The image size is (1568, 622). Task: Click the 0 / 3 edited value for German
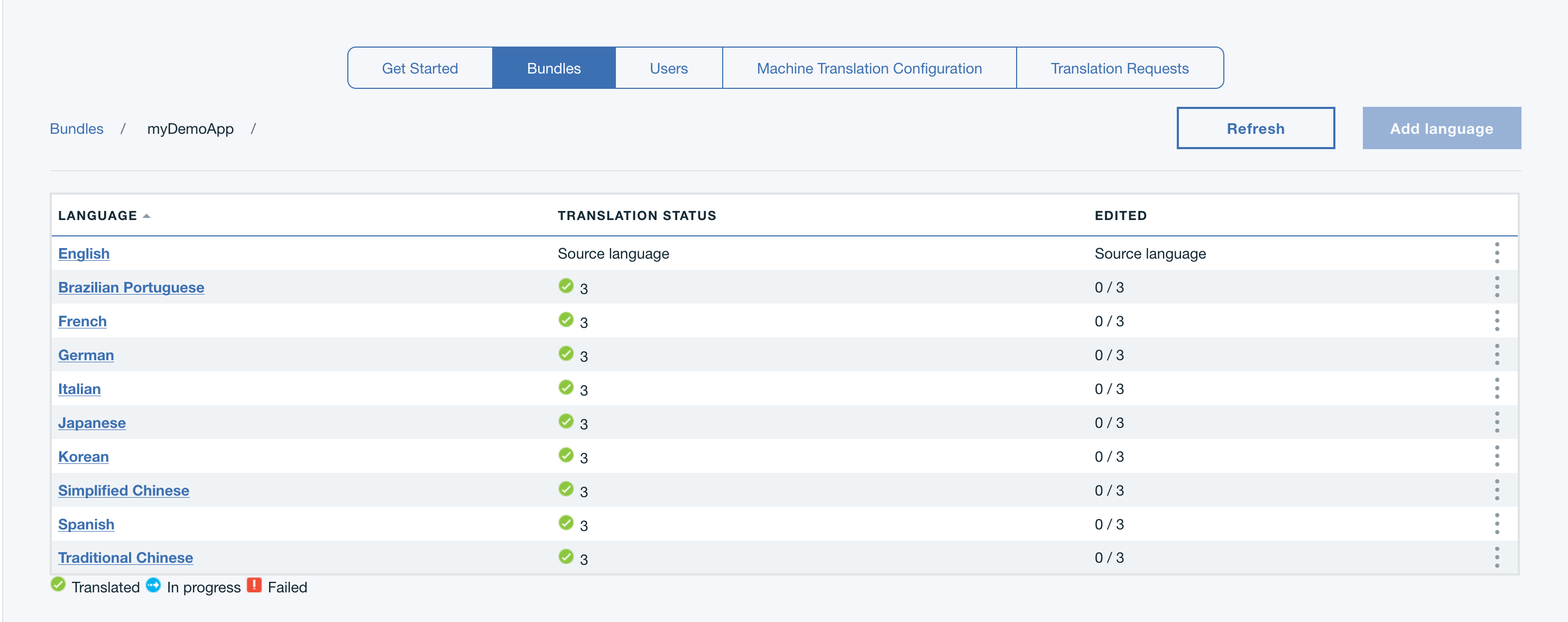[1109, 355]
